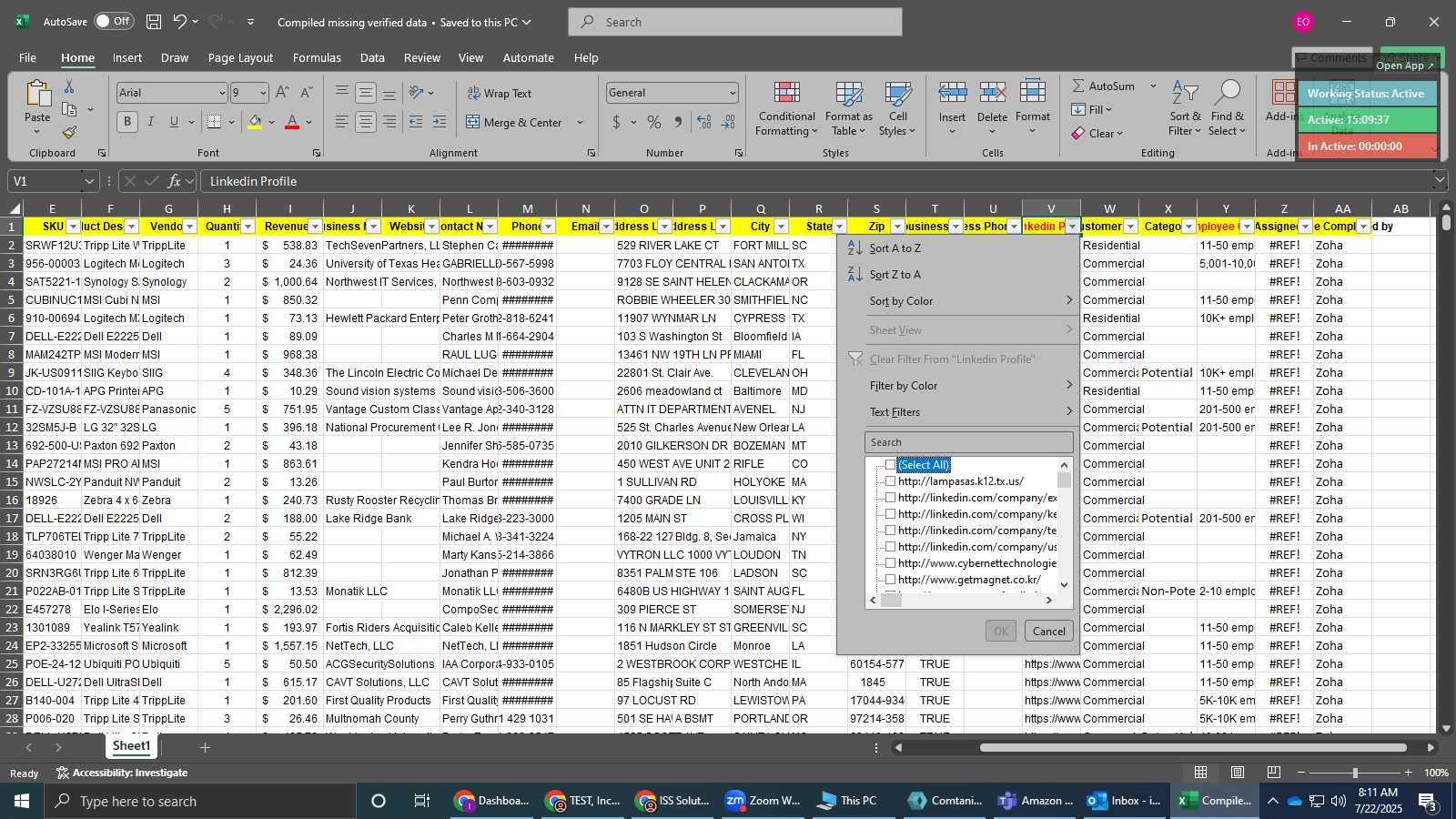
Task: Click the Format cells icon
Action: 1033,93
